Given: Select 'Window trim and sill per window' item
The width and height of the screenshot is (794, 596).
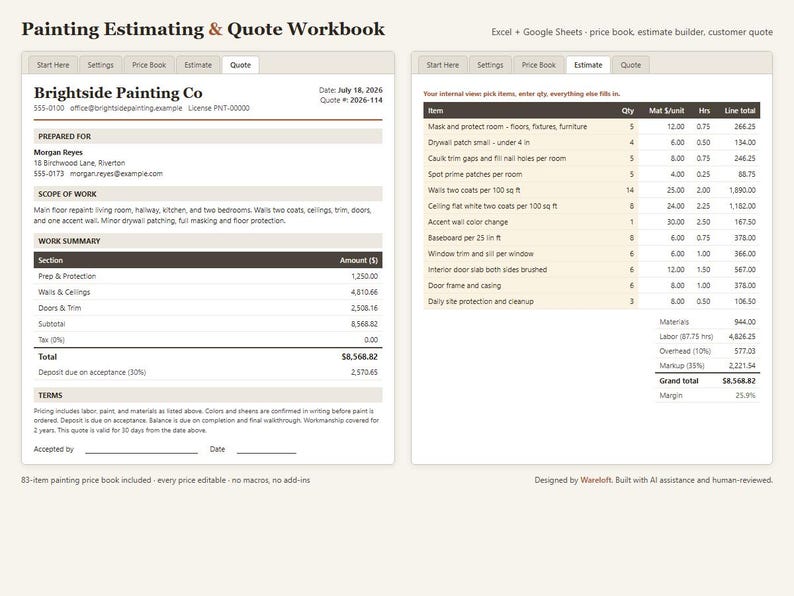Looking at the screenshot, I should 481,254.
